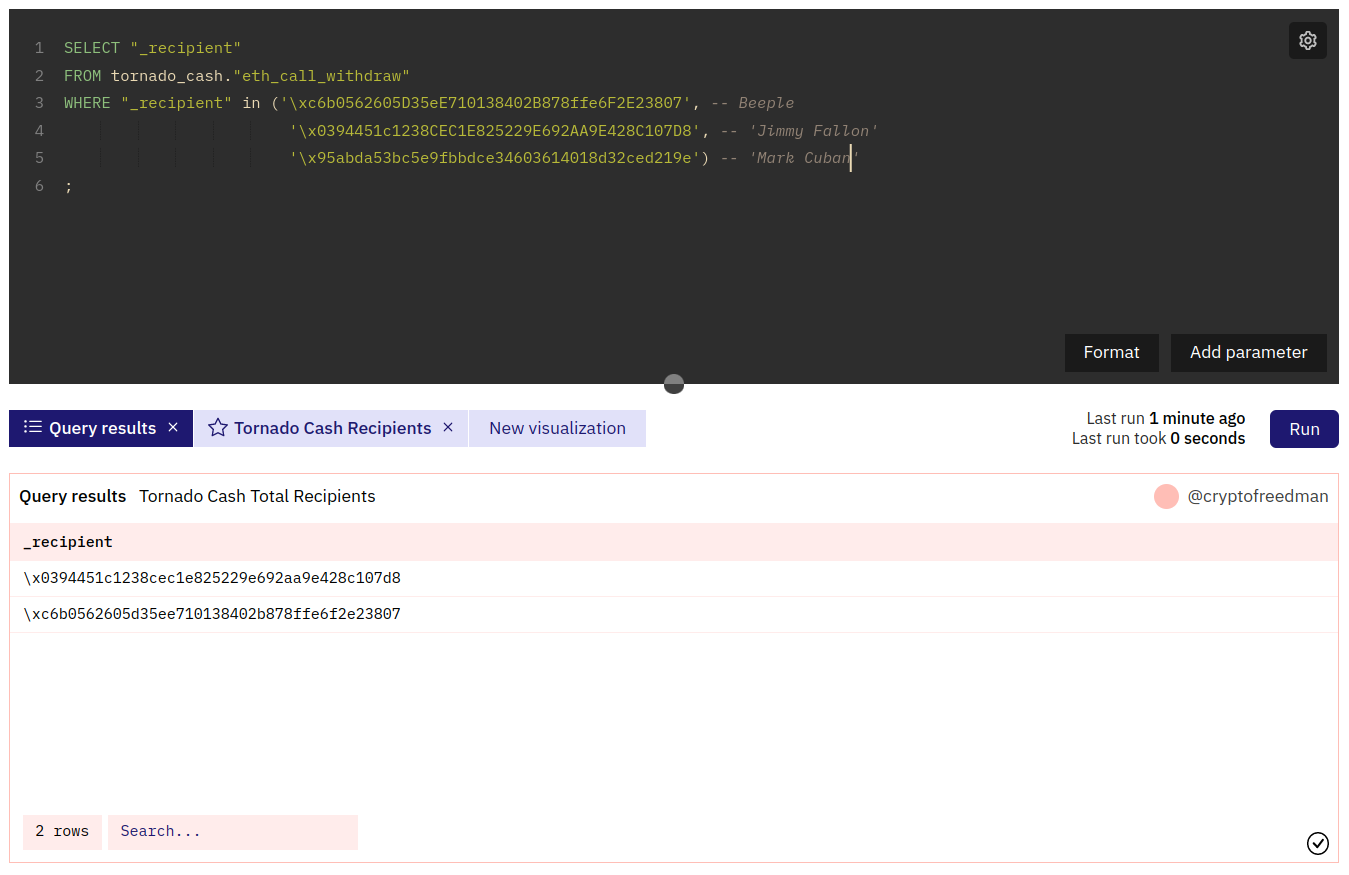
Task: Grab the editor resize handle circle
Action: tap(674, 384)
